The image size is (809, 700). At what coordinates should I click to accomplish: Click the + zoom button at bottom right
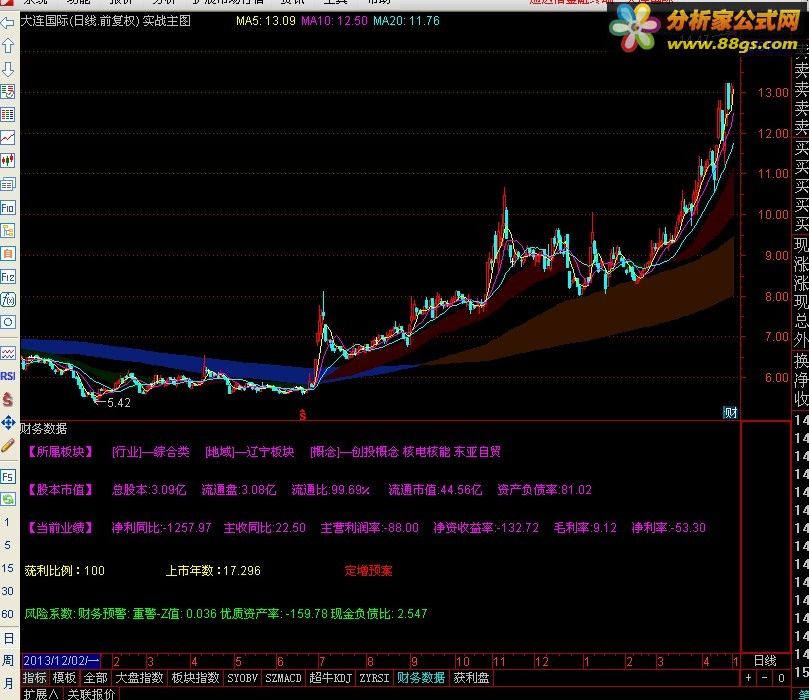(748, 677)
